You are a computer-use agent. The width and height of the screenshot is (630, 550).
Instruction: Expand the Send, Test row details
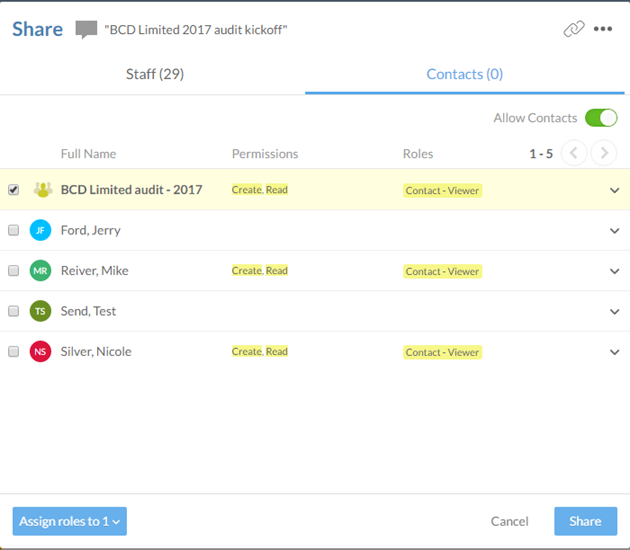(614, 311)
